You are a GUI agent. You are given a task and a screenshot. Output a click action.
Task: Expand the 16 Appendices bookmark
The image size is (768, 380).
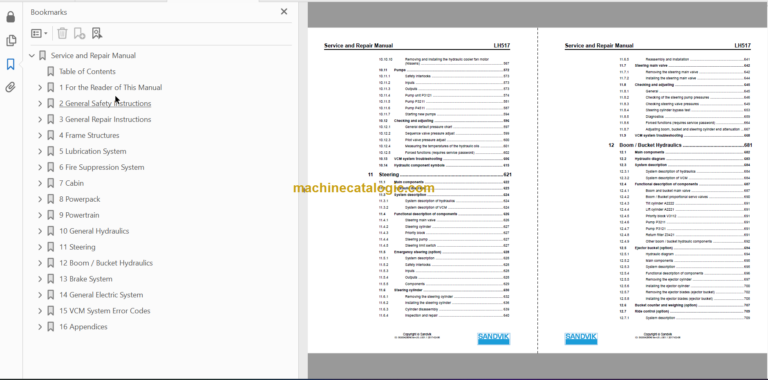[40, 327]
